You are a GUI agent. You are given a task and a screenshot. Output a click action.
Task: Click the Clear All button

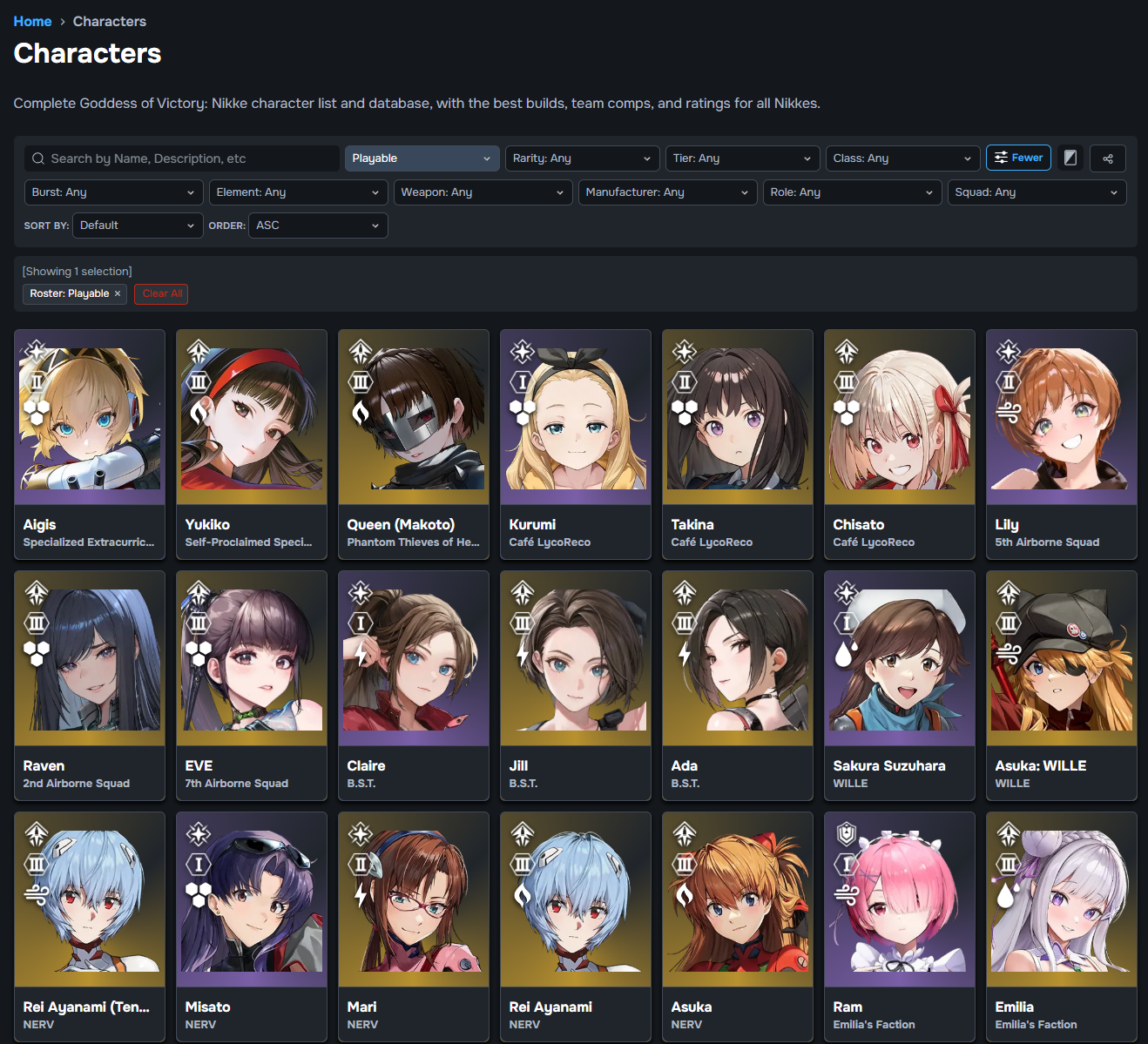[x=161, y=293]
